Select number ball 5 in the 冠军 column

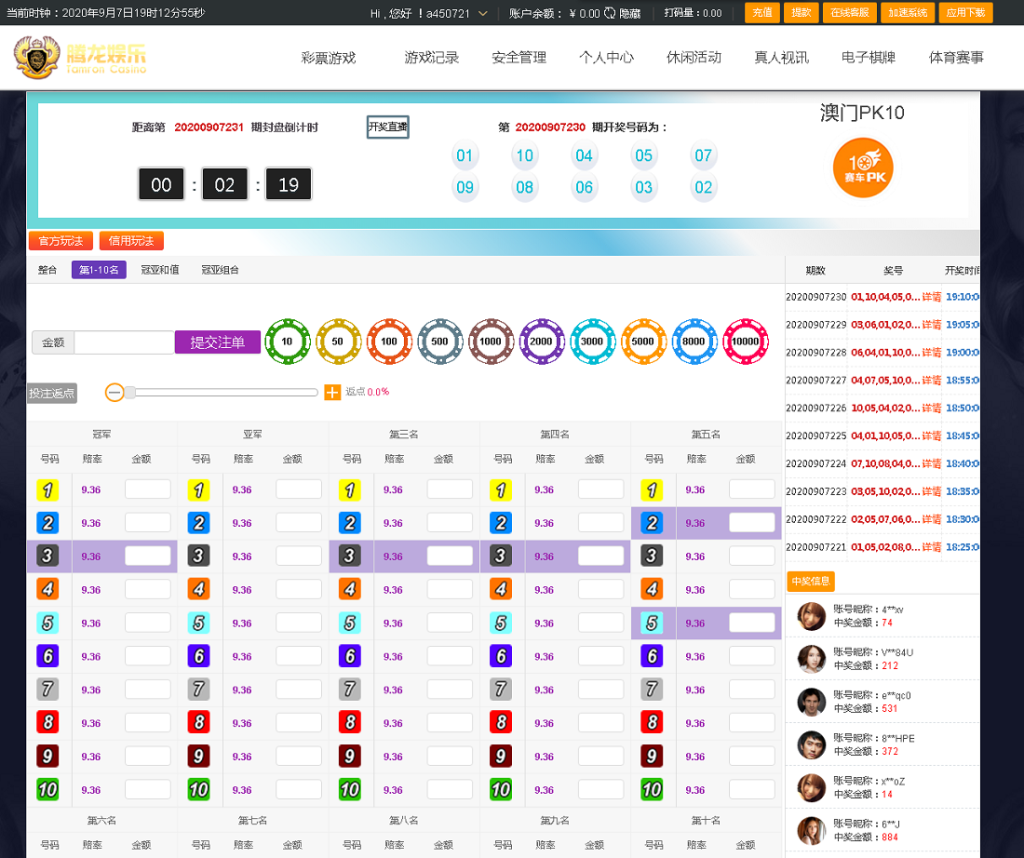47,623
